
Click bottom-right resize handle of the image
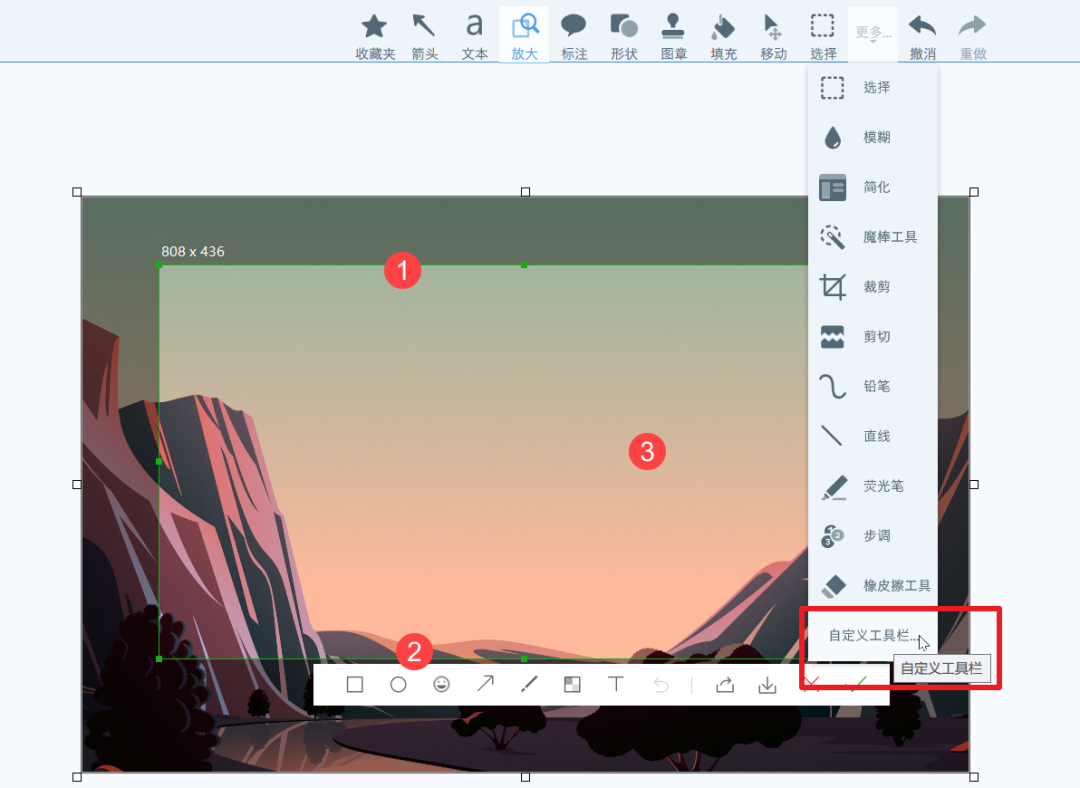point(974,777)
